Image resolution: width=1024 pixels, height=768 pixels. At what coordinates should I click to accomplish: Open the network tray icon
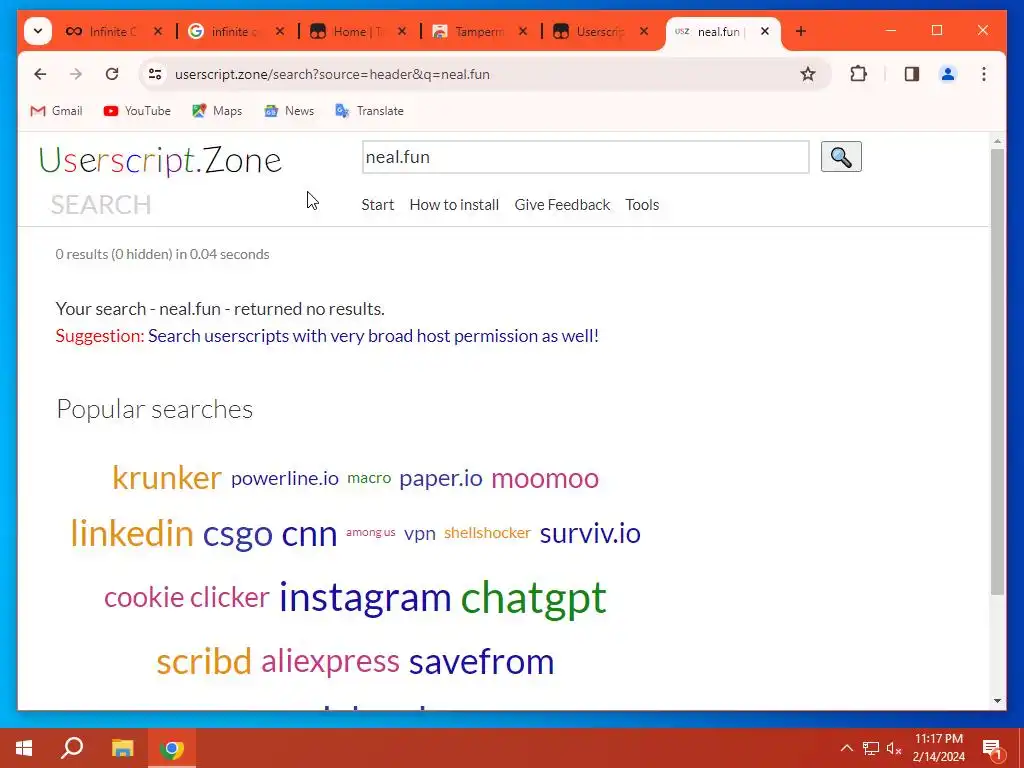(871, 748)
